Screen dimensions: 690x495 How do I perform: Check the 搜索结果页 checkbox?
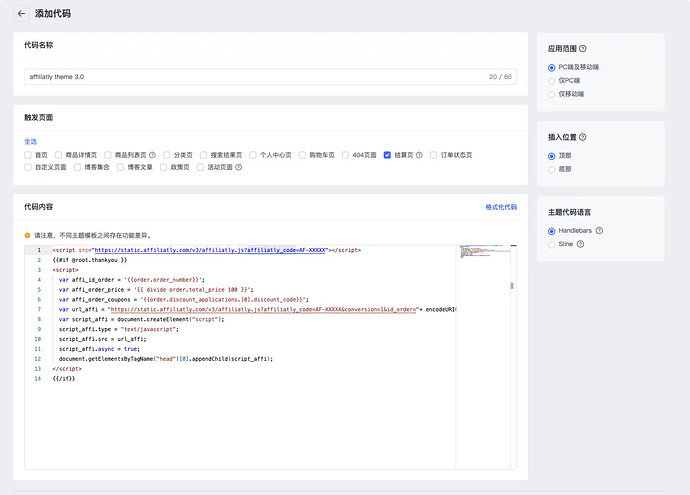tap(203, 155)
